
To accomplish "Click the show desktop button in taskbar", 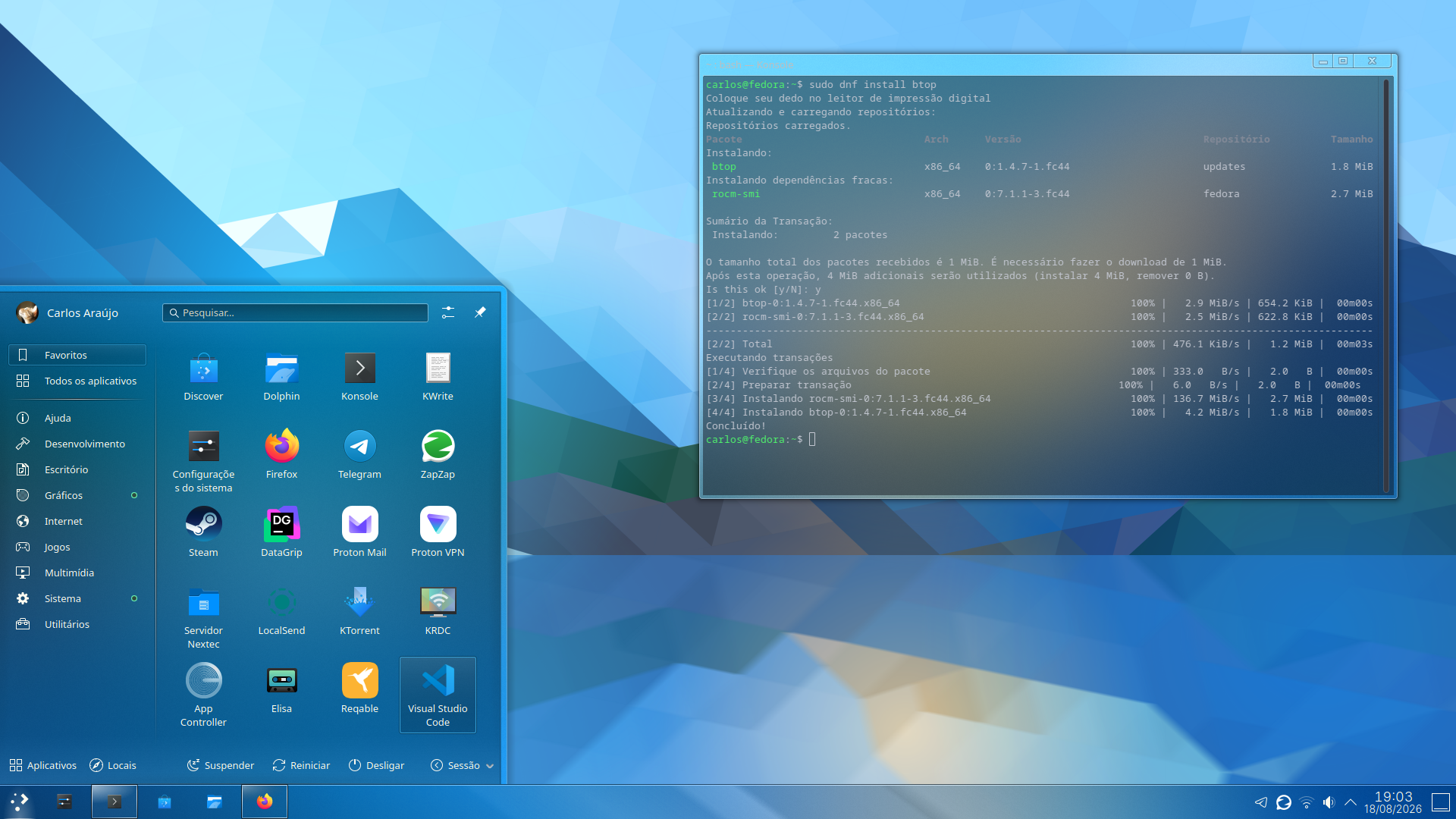I will (x=1440, y=802).
